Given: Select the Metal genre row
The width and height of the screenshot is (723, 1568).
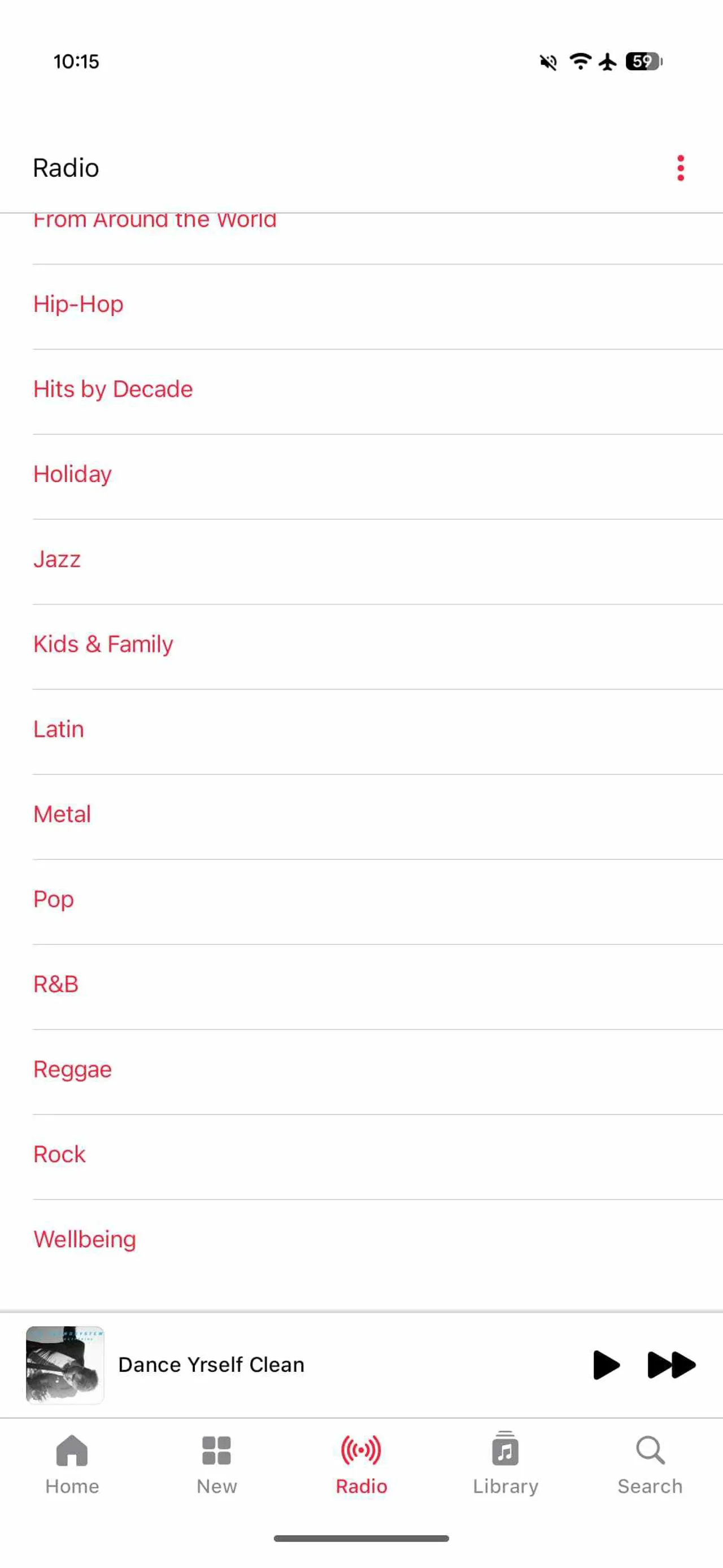Looking at the screenshot, I should [x=377, y=814].
